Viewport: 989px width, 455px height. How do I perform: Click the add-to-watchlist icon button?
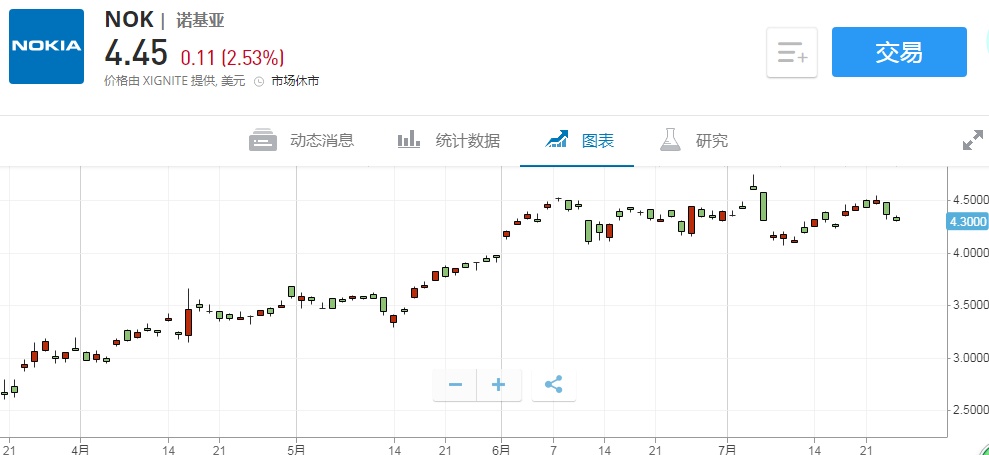click(x=792, y=52)
